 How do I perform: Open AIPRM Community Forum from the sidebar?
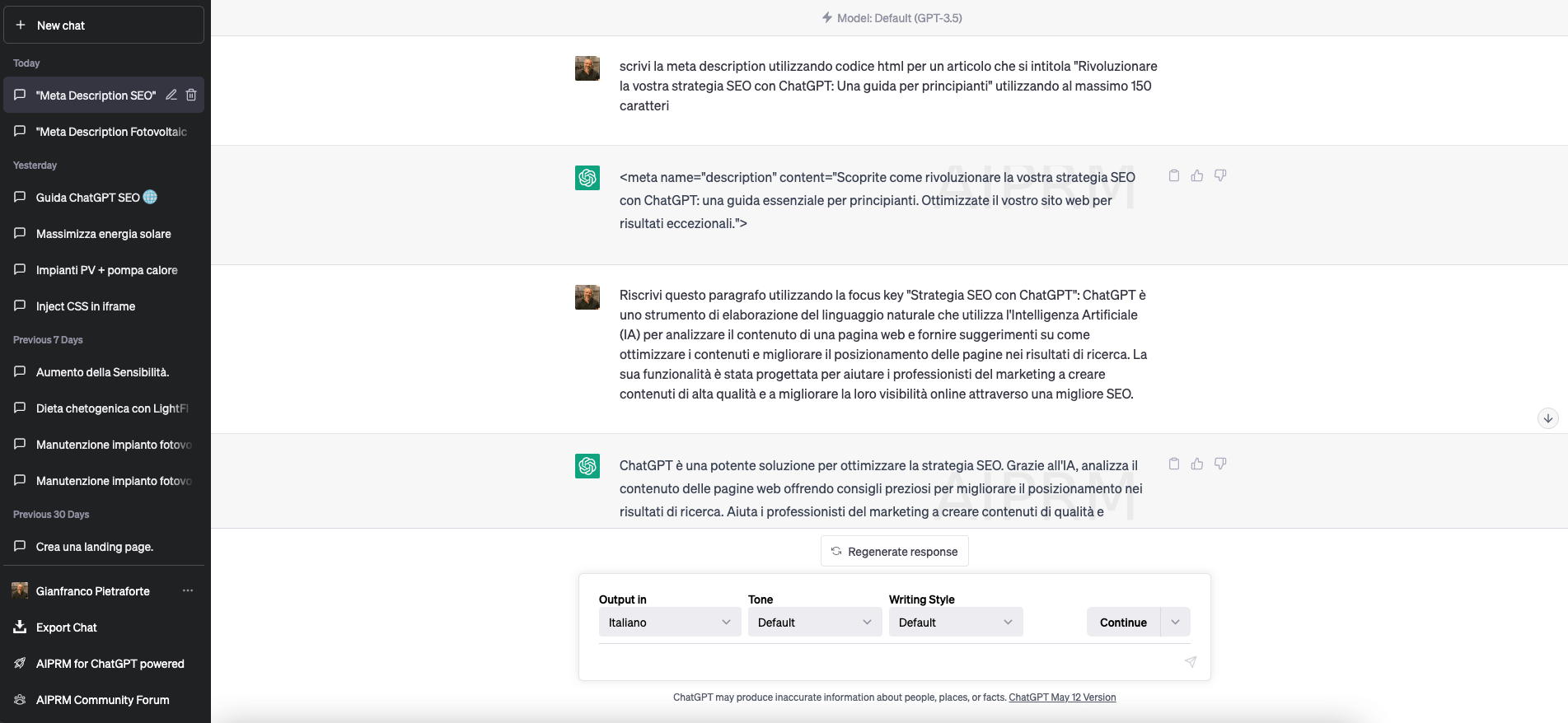[102, 699]
